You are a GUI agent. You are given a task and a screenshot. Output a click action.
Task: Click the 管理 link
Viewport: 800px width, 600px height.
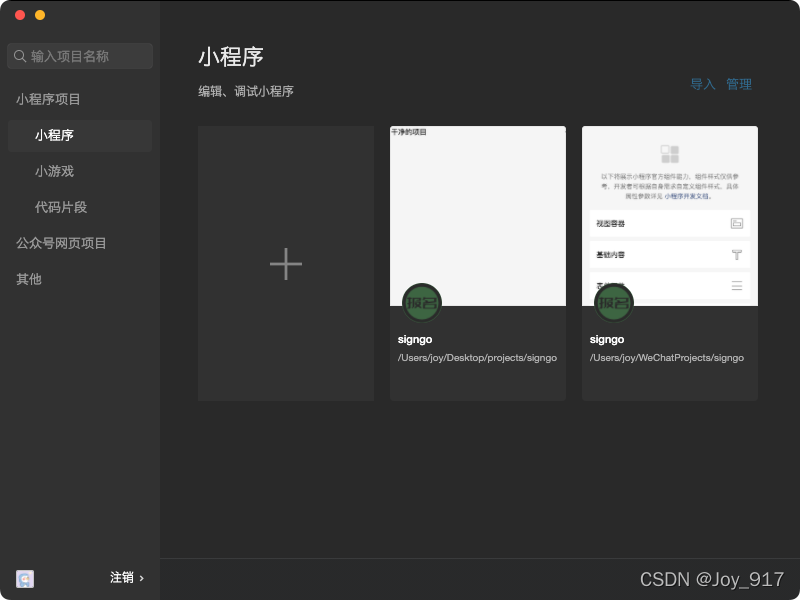click(739, 84)
